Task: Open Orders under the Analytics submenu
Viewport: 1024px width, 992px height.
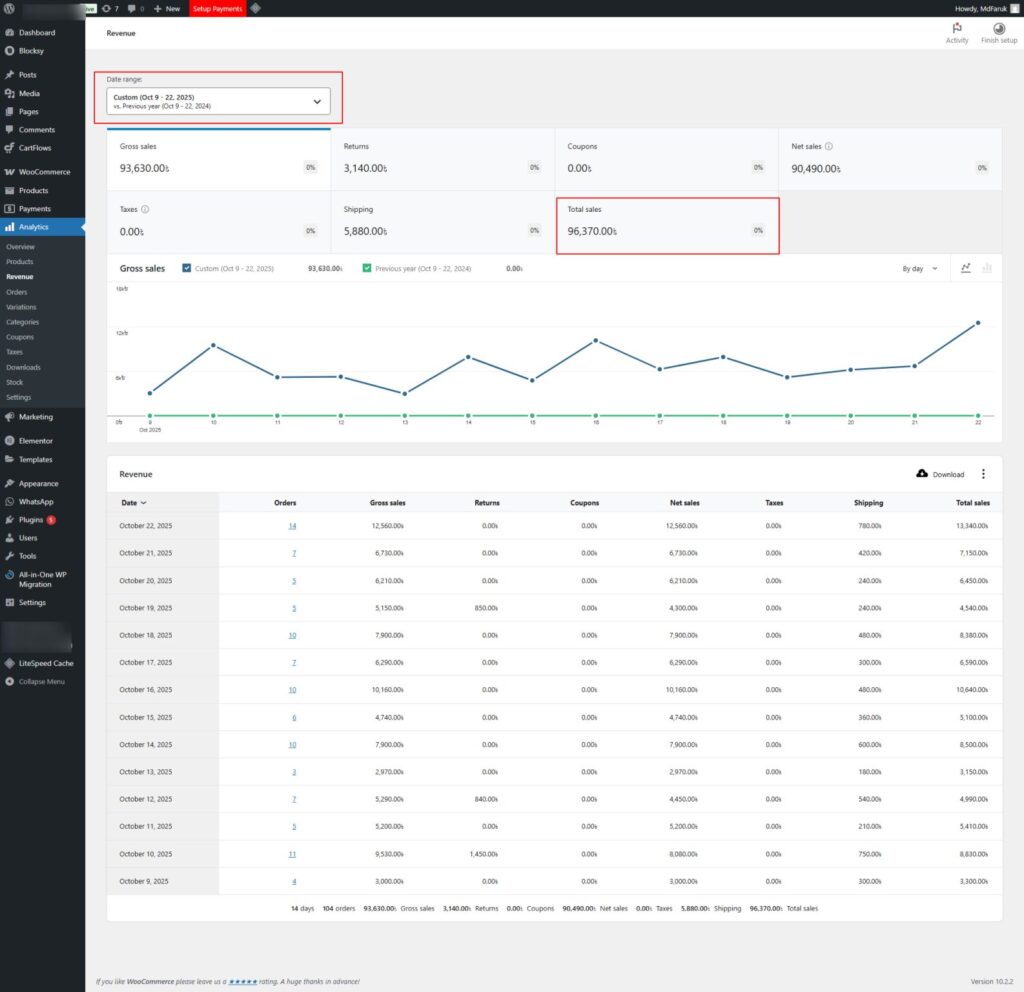Action: (x=17, y=292)
